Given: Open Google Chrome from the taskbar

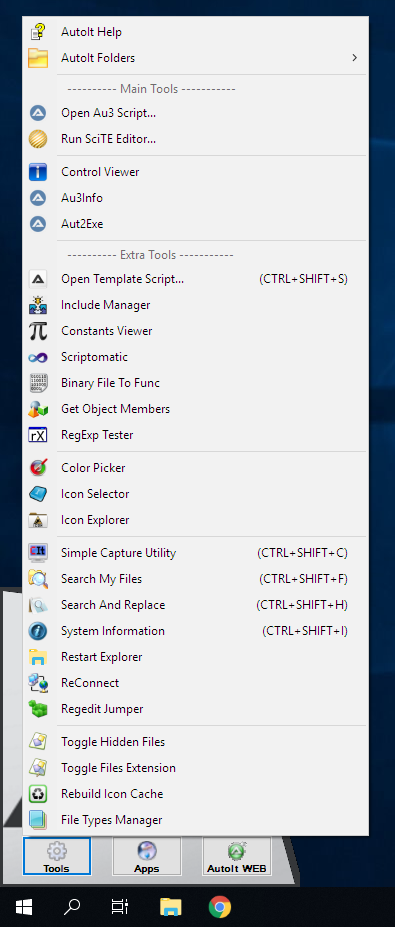Looking at the screenshot, I should tap(220, 906).
